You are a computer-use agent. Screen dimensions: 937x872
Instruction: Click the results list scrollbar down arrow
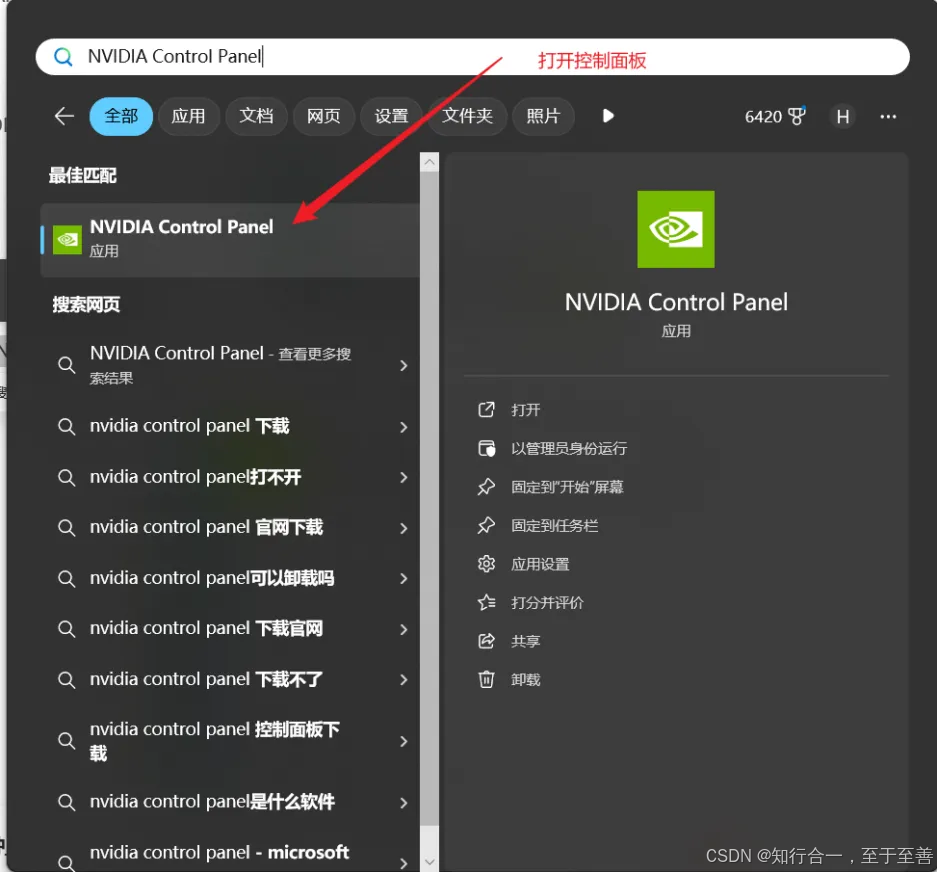pos(429,862)
